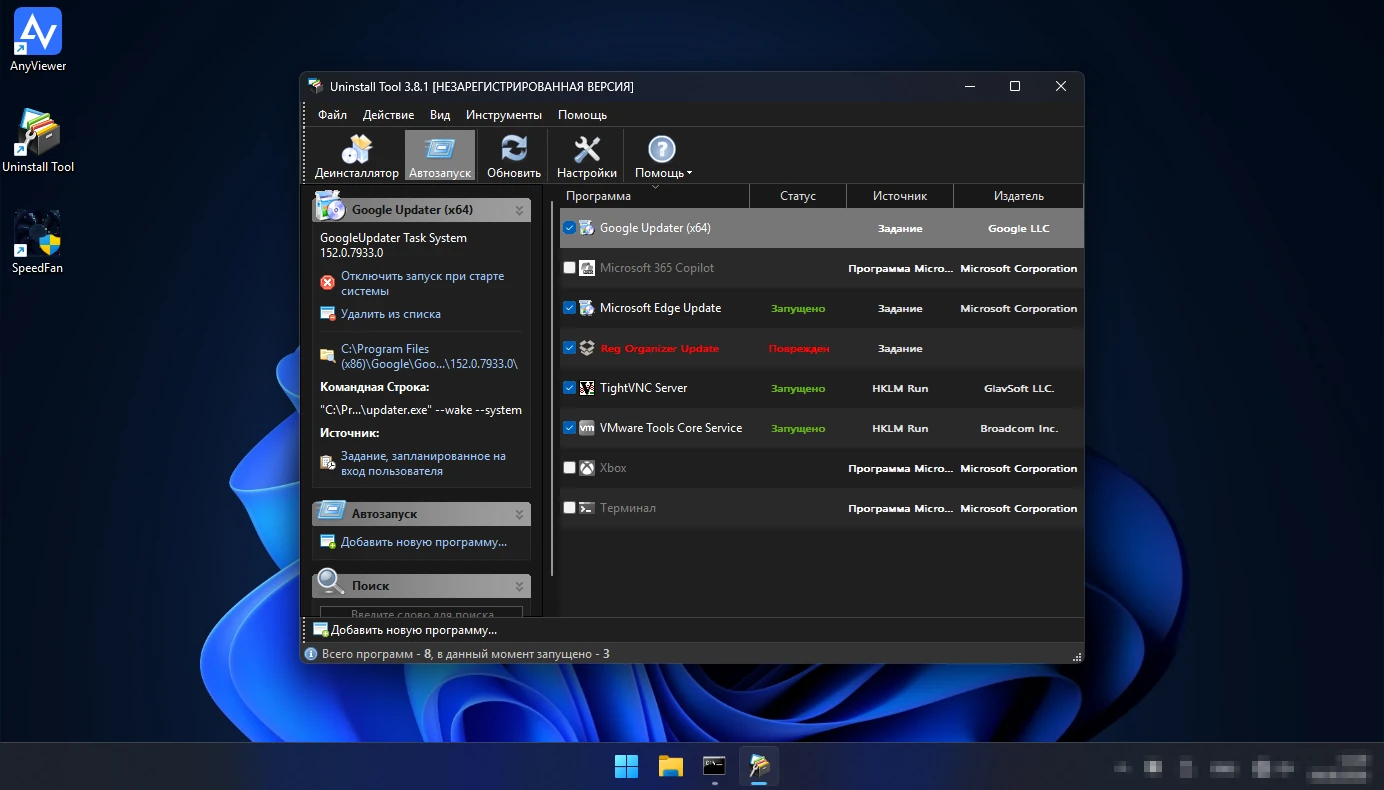Open the Файл menu
Screen dimensions: 1384x790
pos(332,115)
